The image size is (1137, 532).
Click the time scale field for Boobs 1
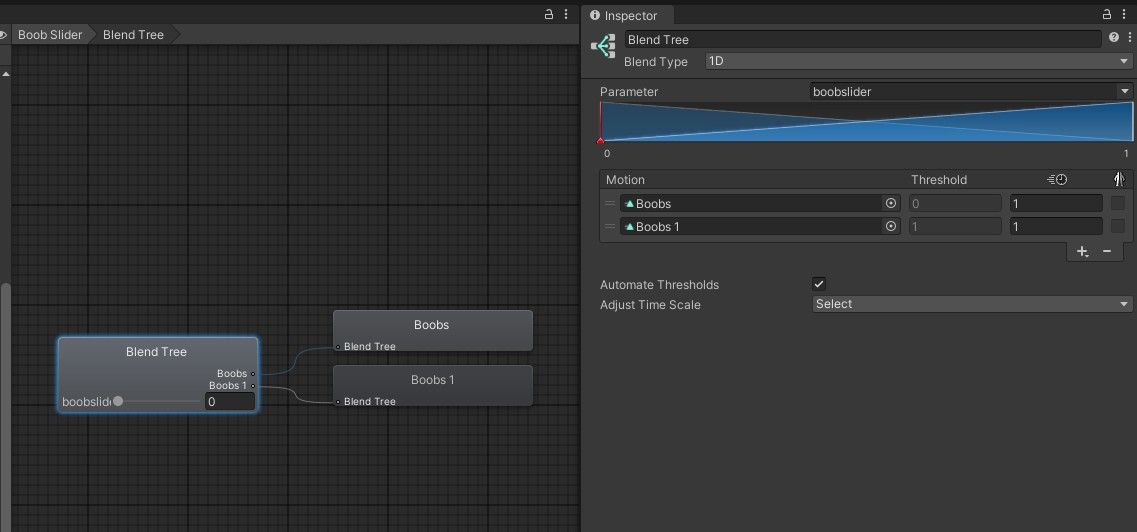(x=1057, y=227)
